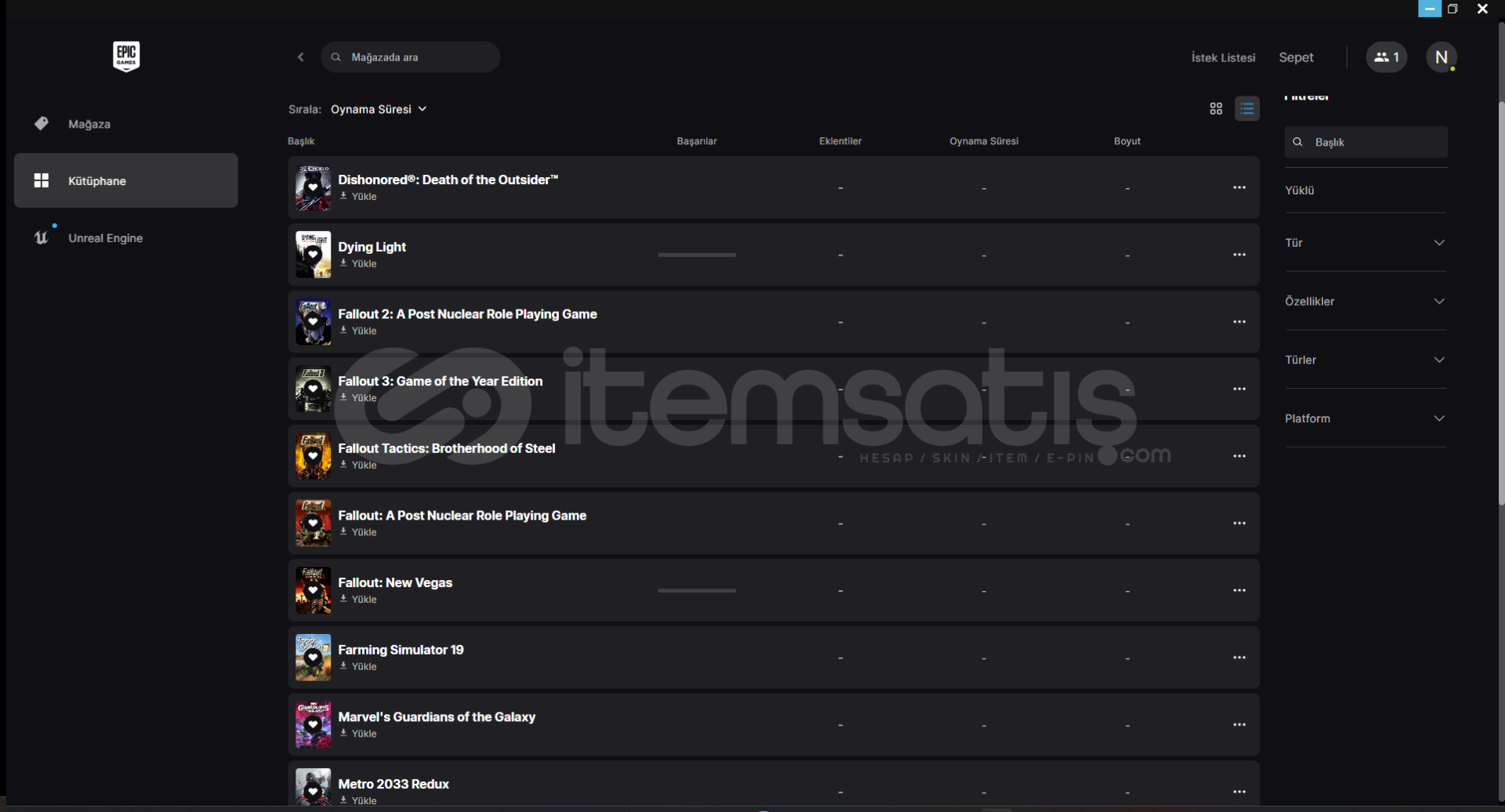This screenshot has height=812, width=1505.
Task: Click the Farming Simulator 19 cover thumbnail
Action: 313,658
